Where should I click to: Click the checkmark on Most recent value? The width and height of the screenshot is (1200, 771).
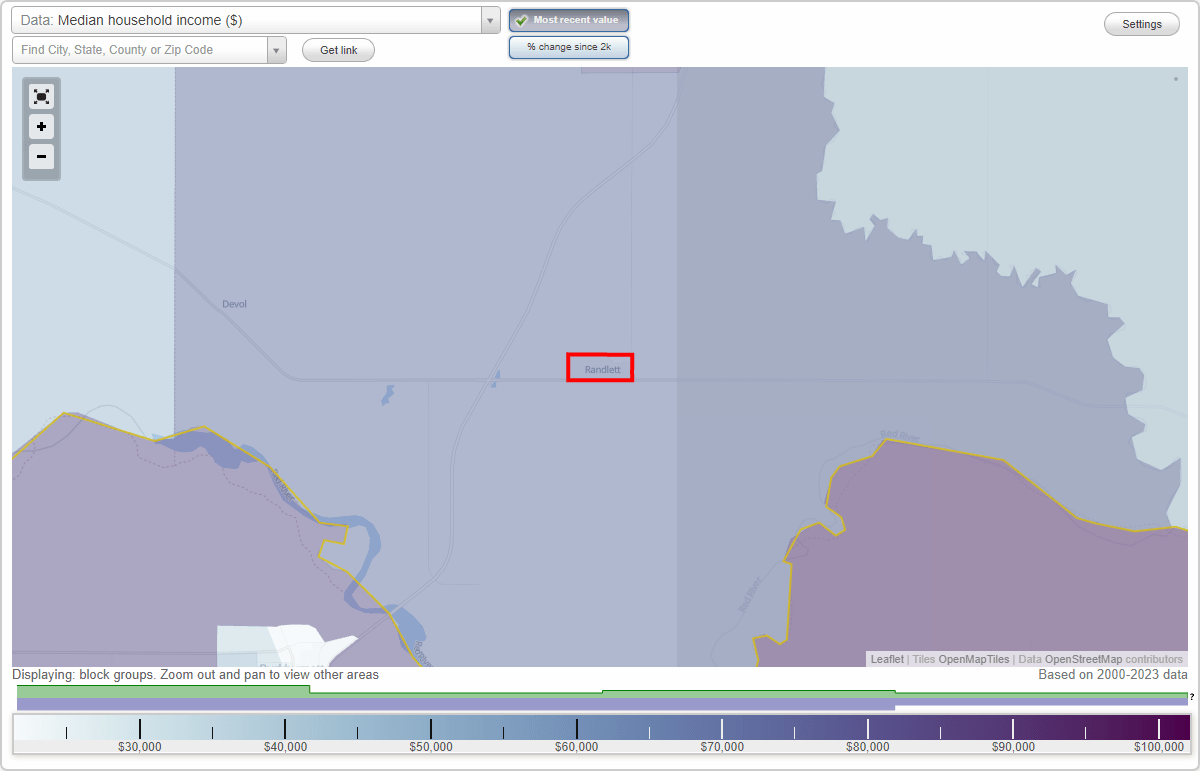pos(520,19)
